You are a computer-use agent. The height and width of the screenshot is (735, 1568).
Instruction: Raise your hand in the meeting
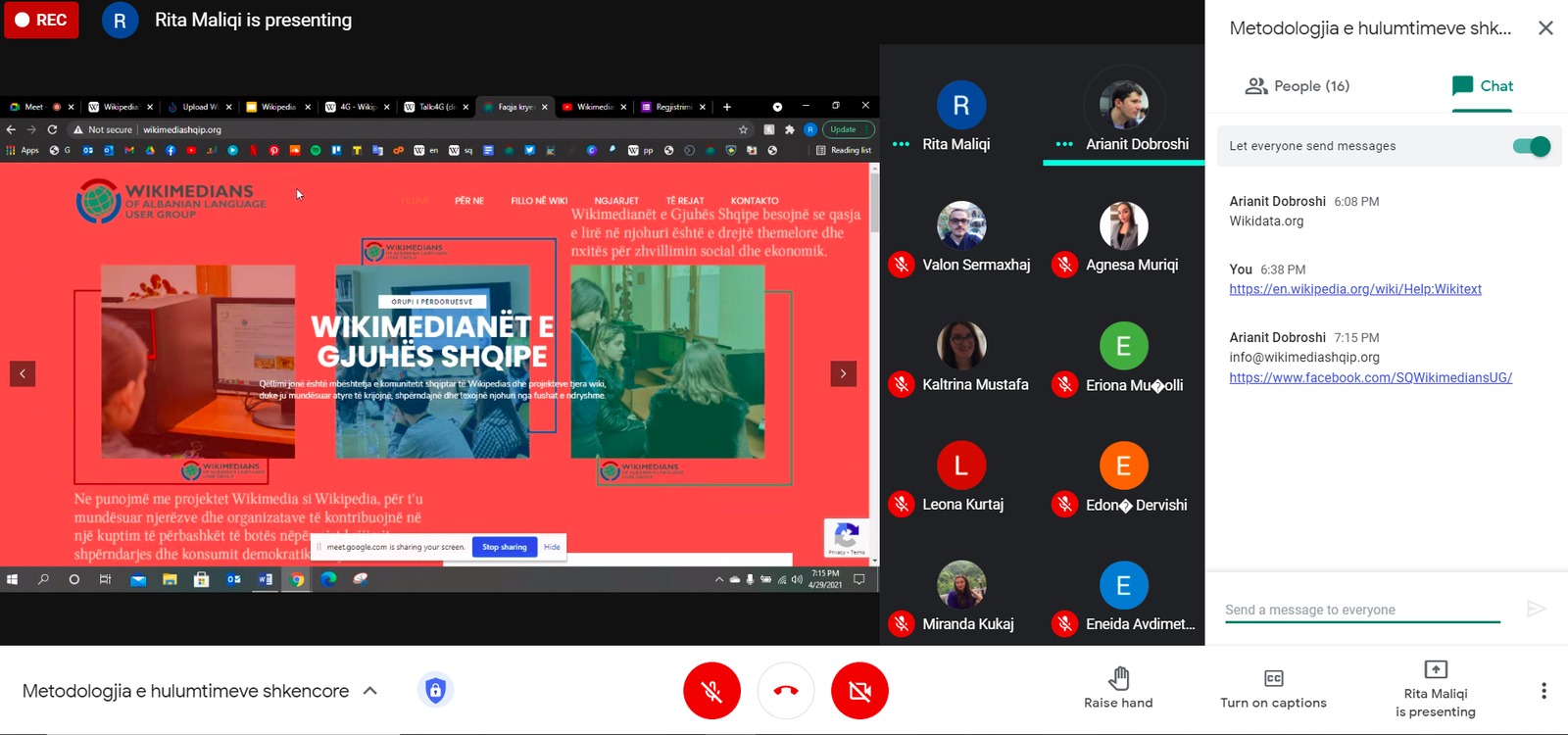click(x=1118, y=688)
